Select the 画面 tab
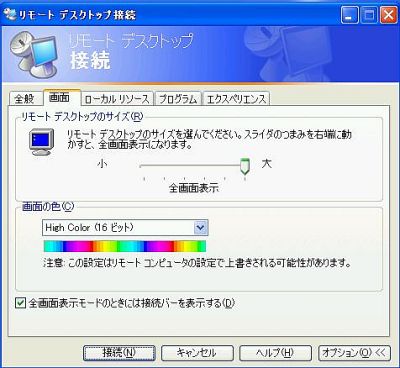400x368 pixels. 60,97
